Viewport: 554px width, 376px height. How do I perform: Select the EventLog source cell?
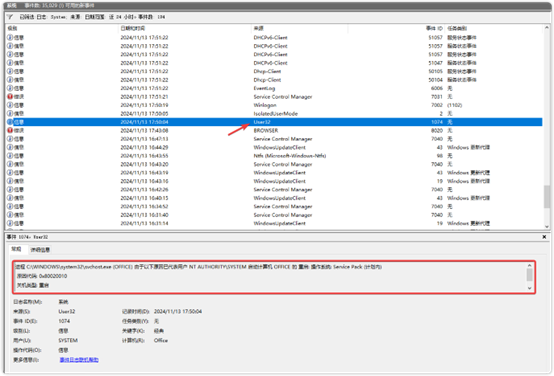click(x=264, y=88)
